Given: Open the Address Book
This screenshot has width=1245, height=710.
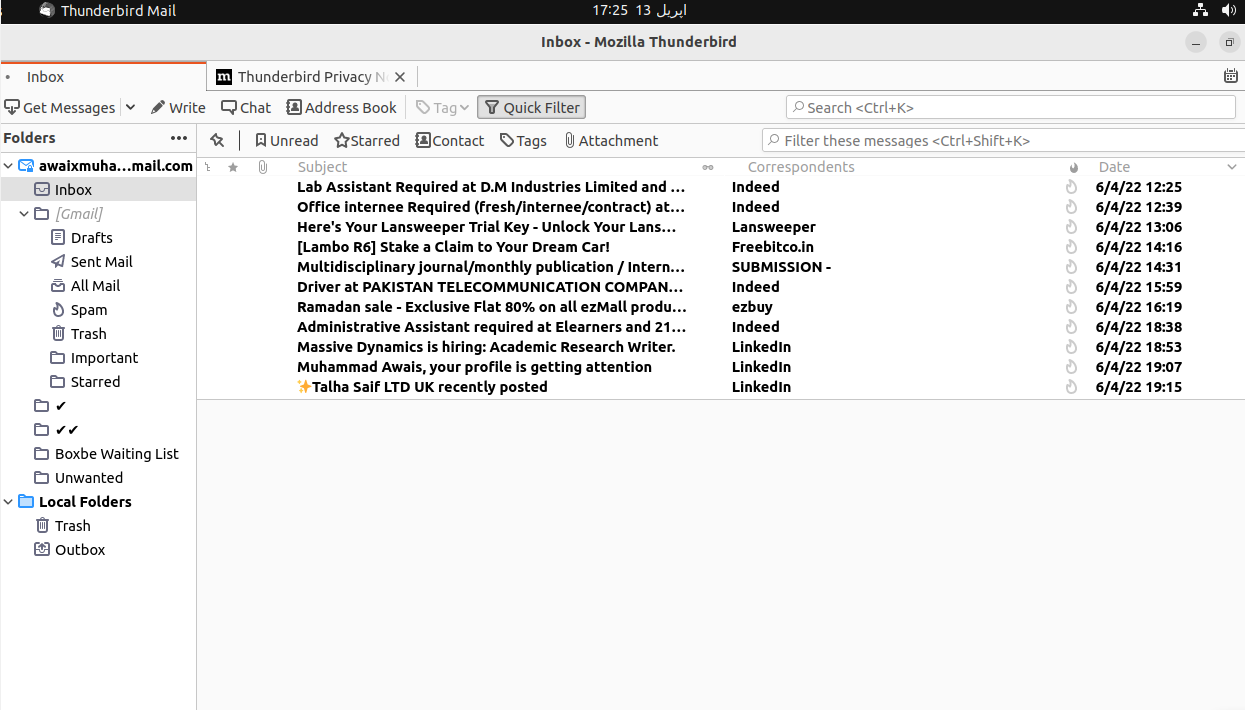Looking at the screenshot, I should pos(341,107).
